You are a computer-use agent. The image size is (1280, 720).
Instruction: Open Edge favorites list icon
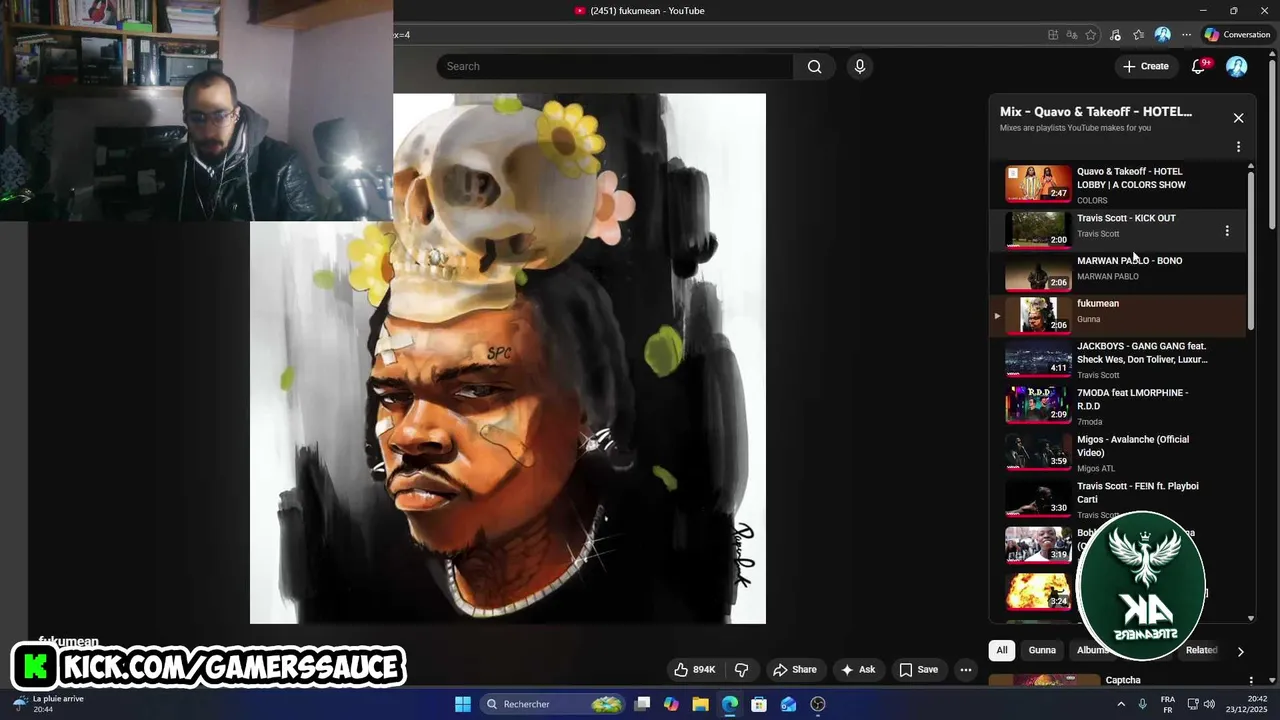click(1138, 35)
